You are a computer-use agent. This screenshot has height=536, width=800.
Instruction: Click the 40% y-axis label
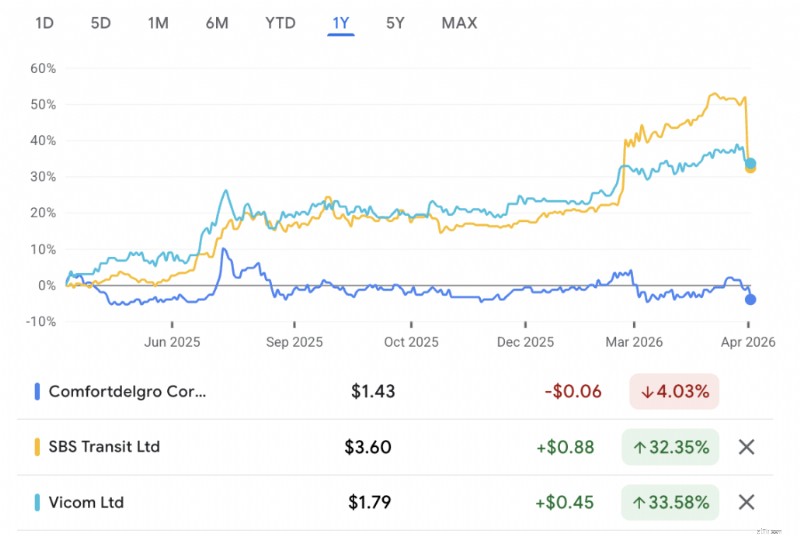(43, 140)
